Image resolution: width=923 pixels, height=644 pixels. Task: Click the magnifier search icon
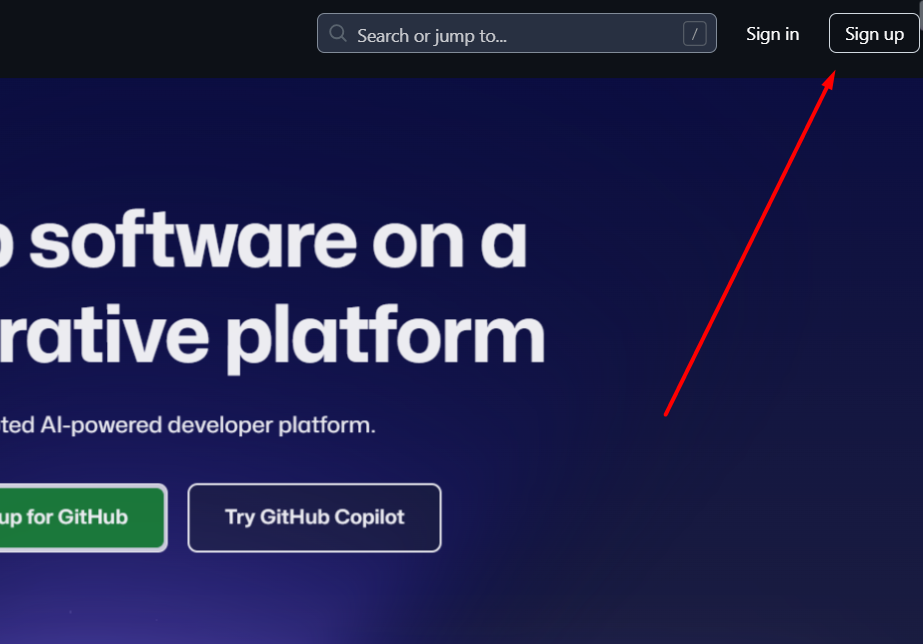tap(338, 33)
